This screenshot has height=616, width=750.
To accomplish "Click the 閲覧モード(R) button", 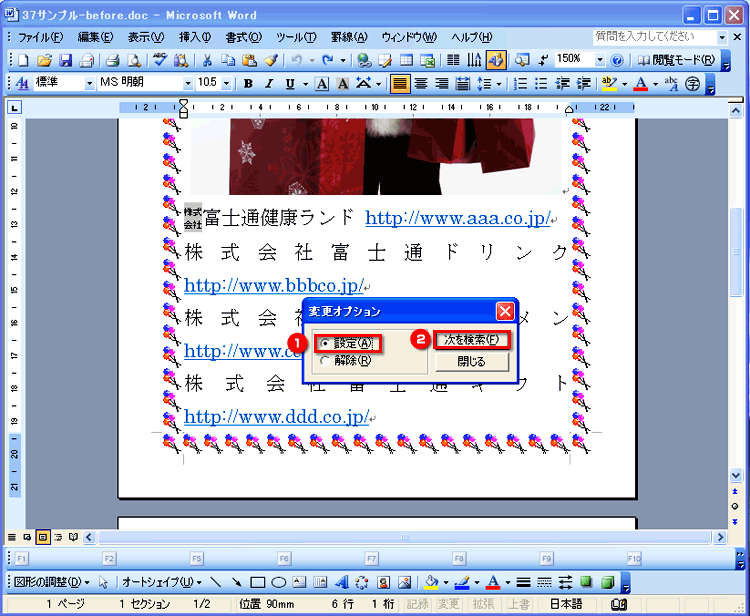I will 676,60.
